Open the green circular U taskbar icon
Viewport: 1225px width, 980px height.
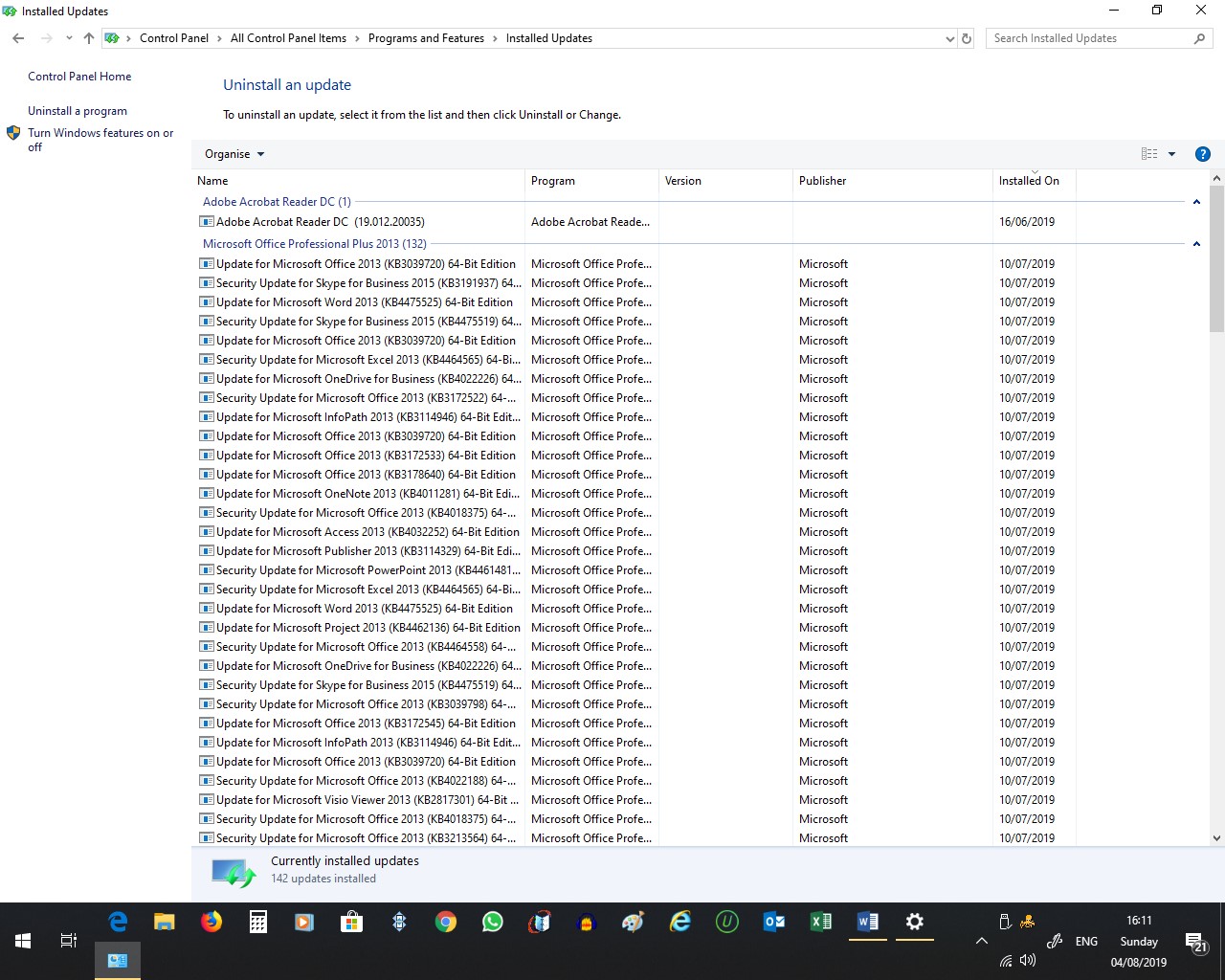[x=727, y=922]
